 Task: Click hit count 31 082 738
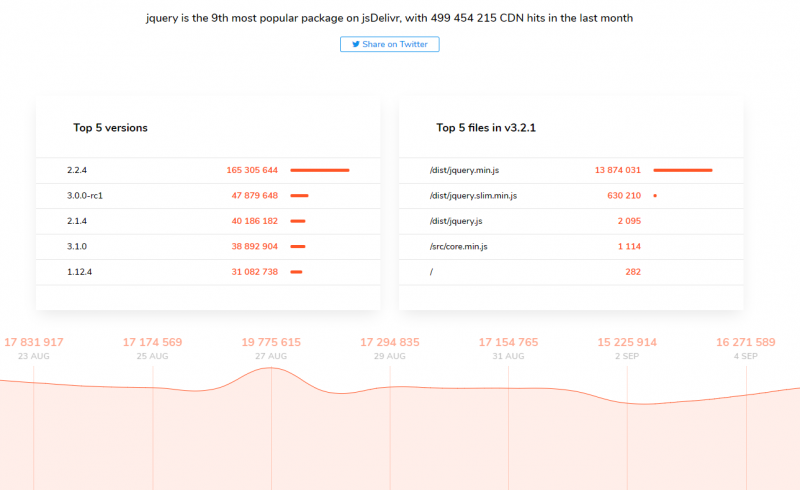[255, 272]
